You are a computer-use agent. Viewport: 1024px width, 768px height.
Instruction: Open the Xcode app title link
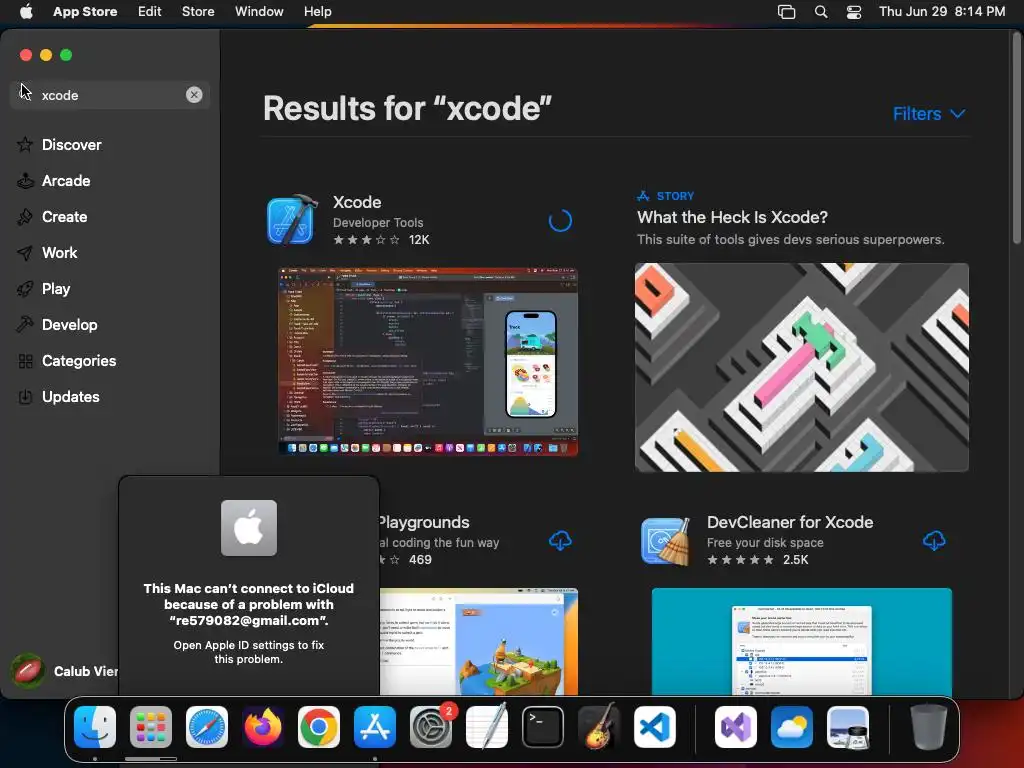(x=357, y=202)
